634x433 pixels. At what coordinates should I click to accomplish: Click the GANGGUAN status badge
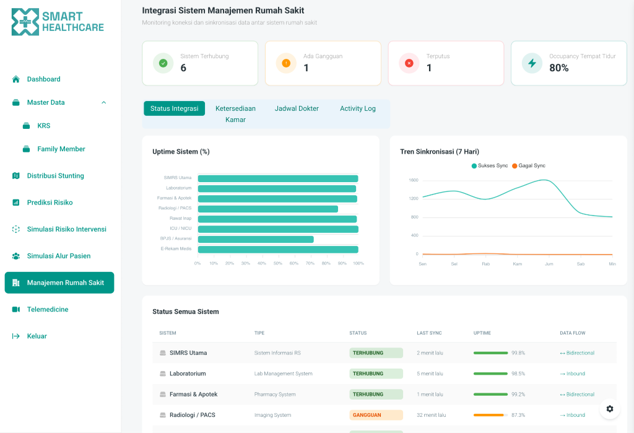[x=376, y=415]
